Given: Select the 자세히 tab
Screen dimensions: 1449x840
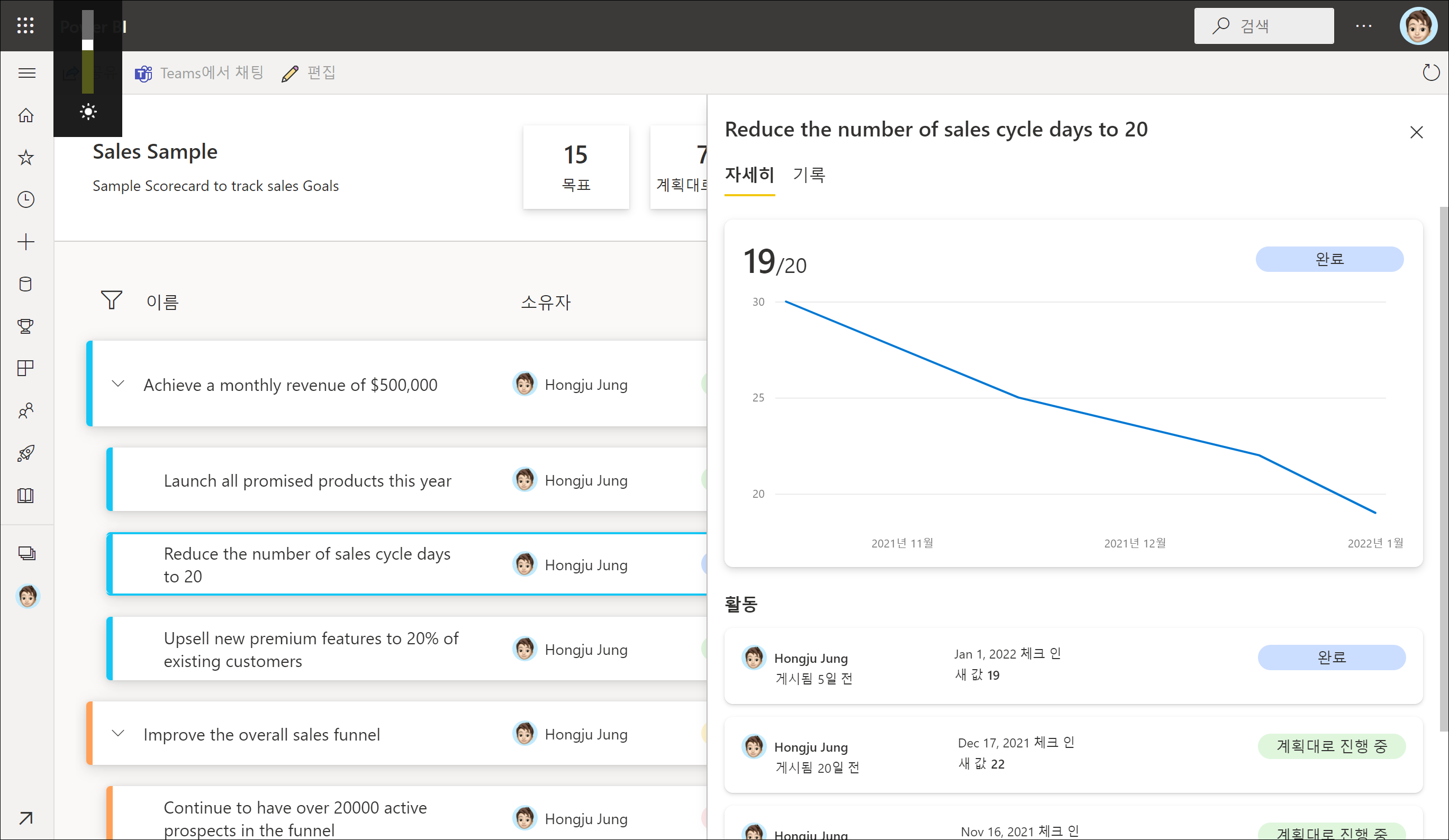Looking at the screenshot, I should click(x=749, y=175).
